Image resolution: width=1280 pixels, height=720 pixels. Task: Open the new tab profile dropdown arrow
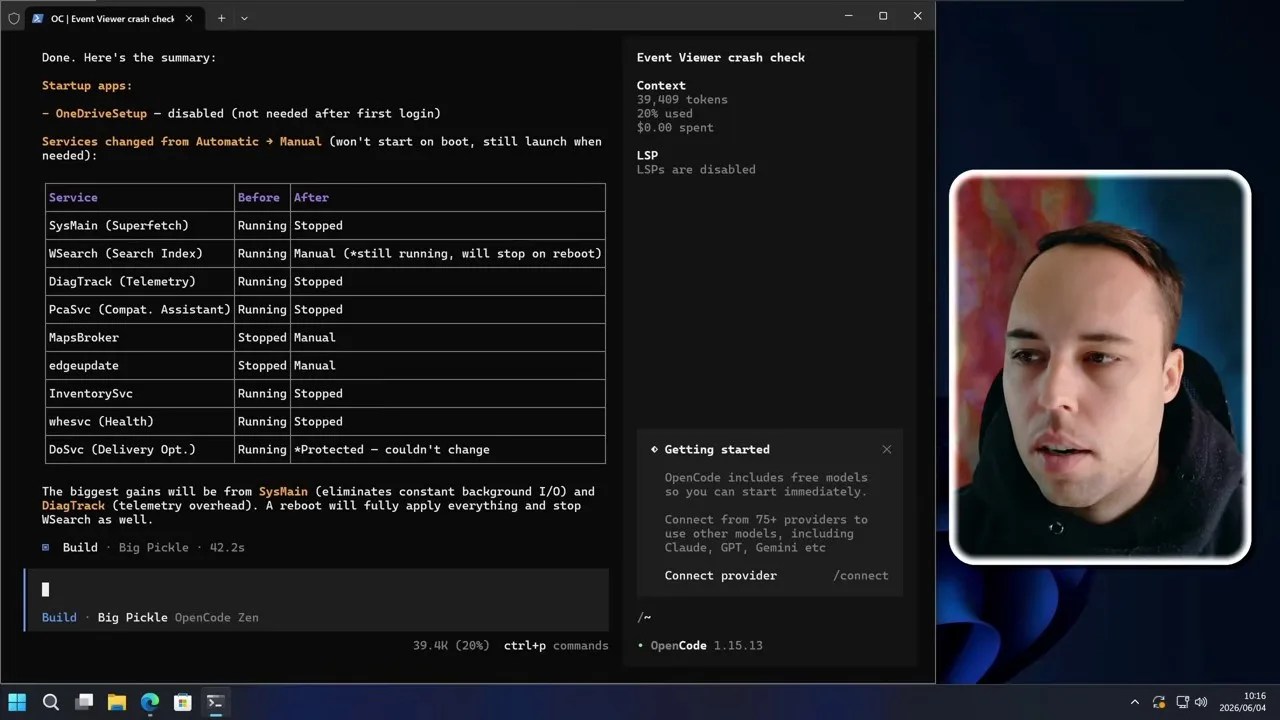[x=244, y=18]
